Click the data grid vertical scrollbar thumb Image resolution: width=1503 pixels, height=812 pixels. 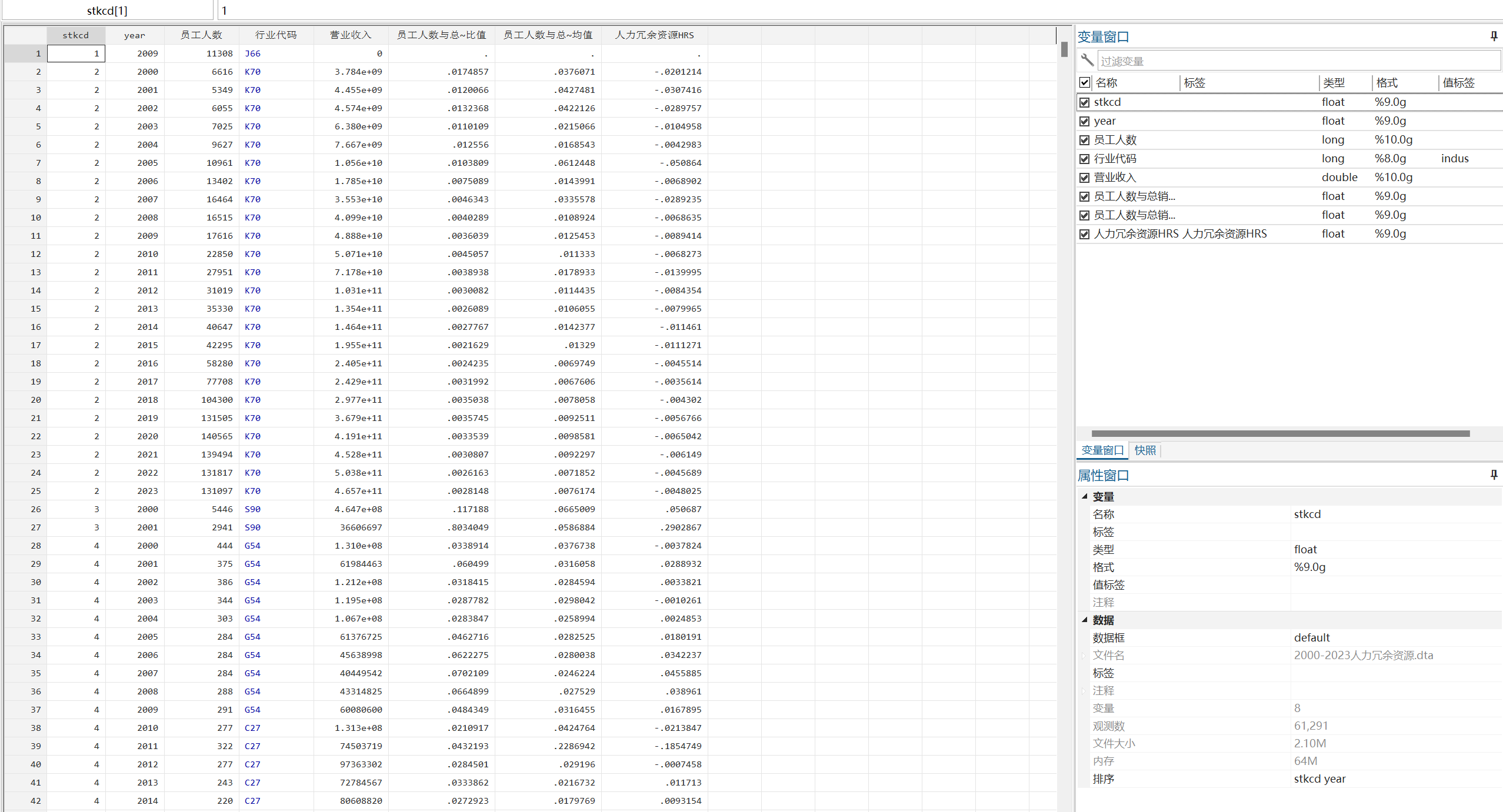click(x=1064, y=49)
